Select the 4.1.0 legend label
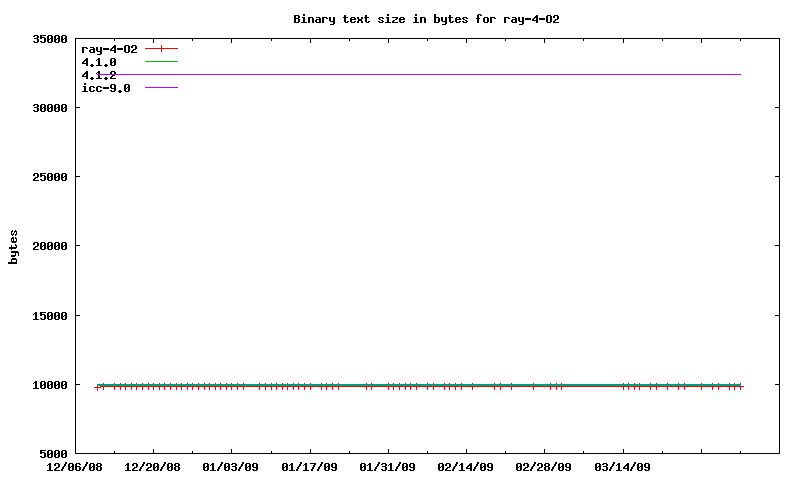This screenshot has width=800, height=480. pos(99,62)
